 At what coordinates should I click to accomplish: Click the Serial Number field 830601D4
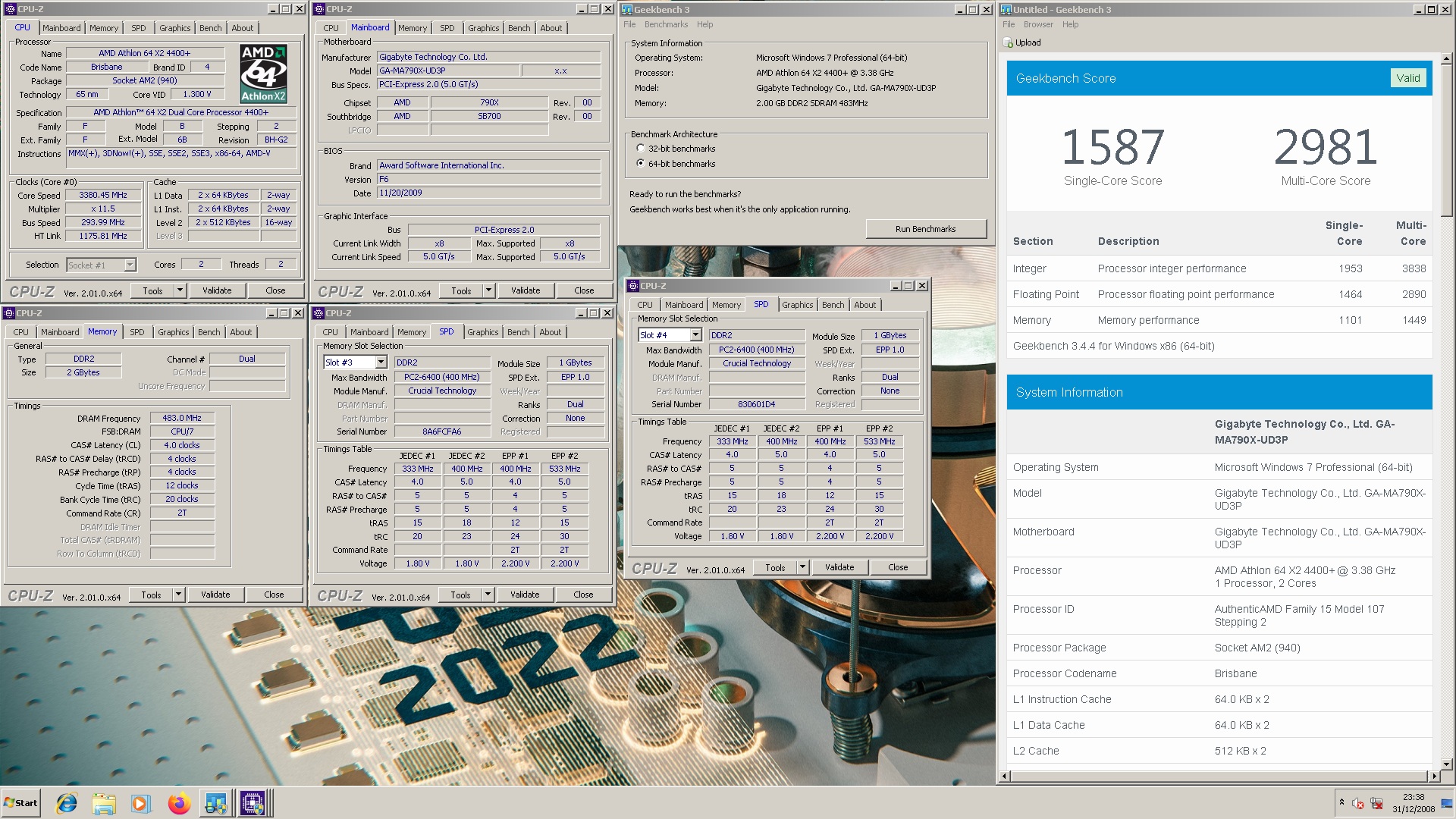click(x=757, y=404)
